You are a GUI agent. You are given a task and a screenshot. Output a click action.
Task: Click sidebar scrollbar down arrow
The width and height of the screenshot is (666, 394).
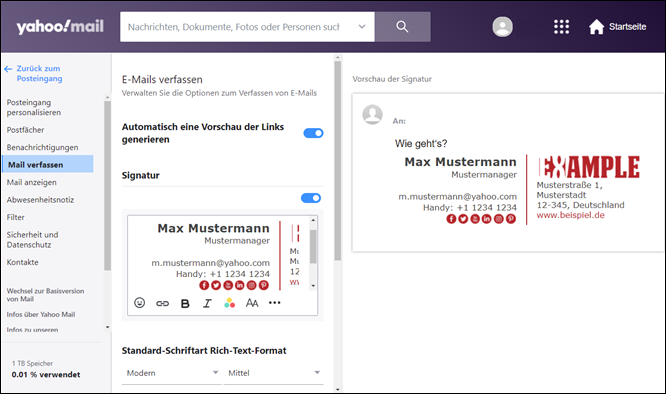click(x=107, y=327)
